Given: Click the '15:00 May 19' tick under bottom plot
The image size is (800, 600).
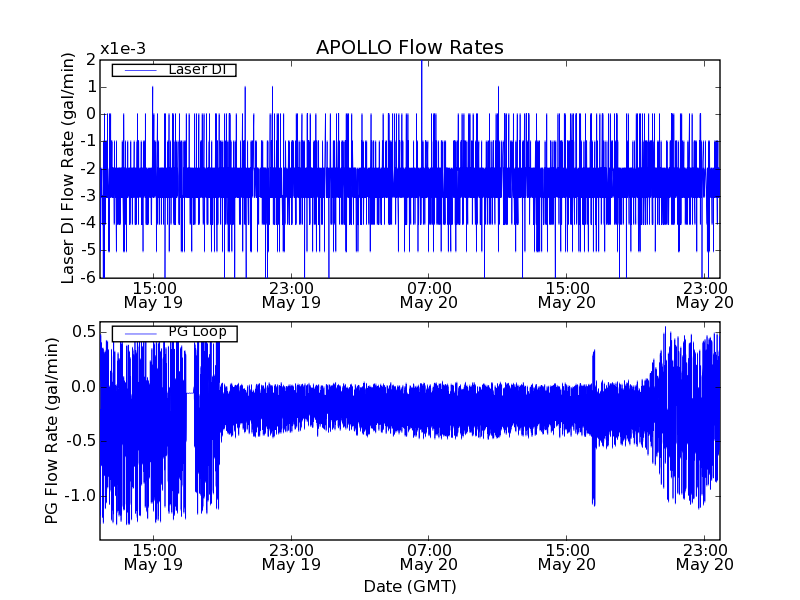Looking at the screenshot, I should pyautogui.click(x=153, y=556).
